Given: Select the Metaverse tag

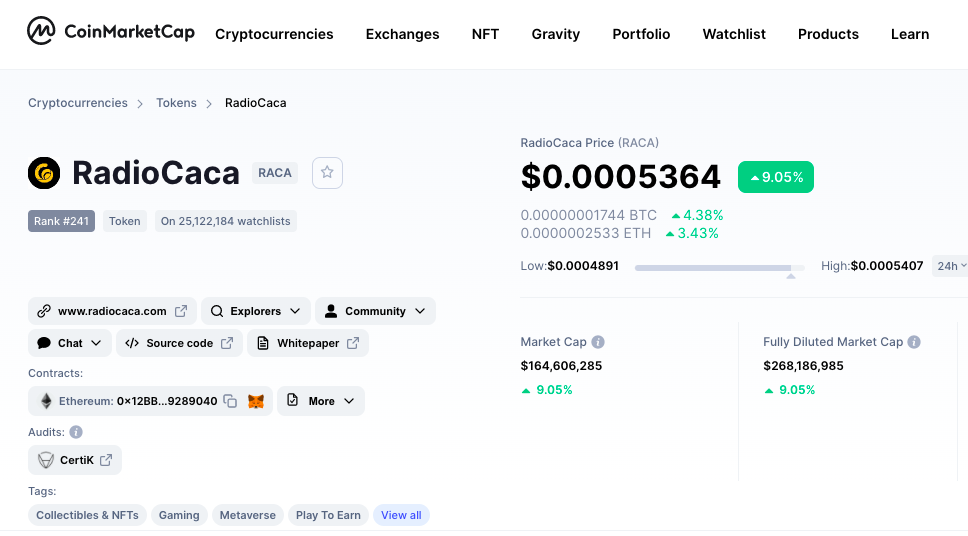Looking at the screenshot, I should pyautogui.click(x=248, y=515).
